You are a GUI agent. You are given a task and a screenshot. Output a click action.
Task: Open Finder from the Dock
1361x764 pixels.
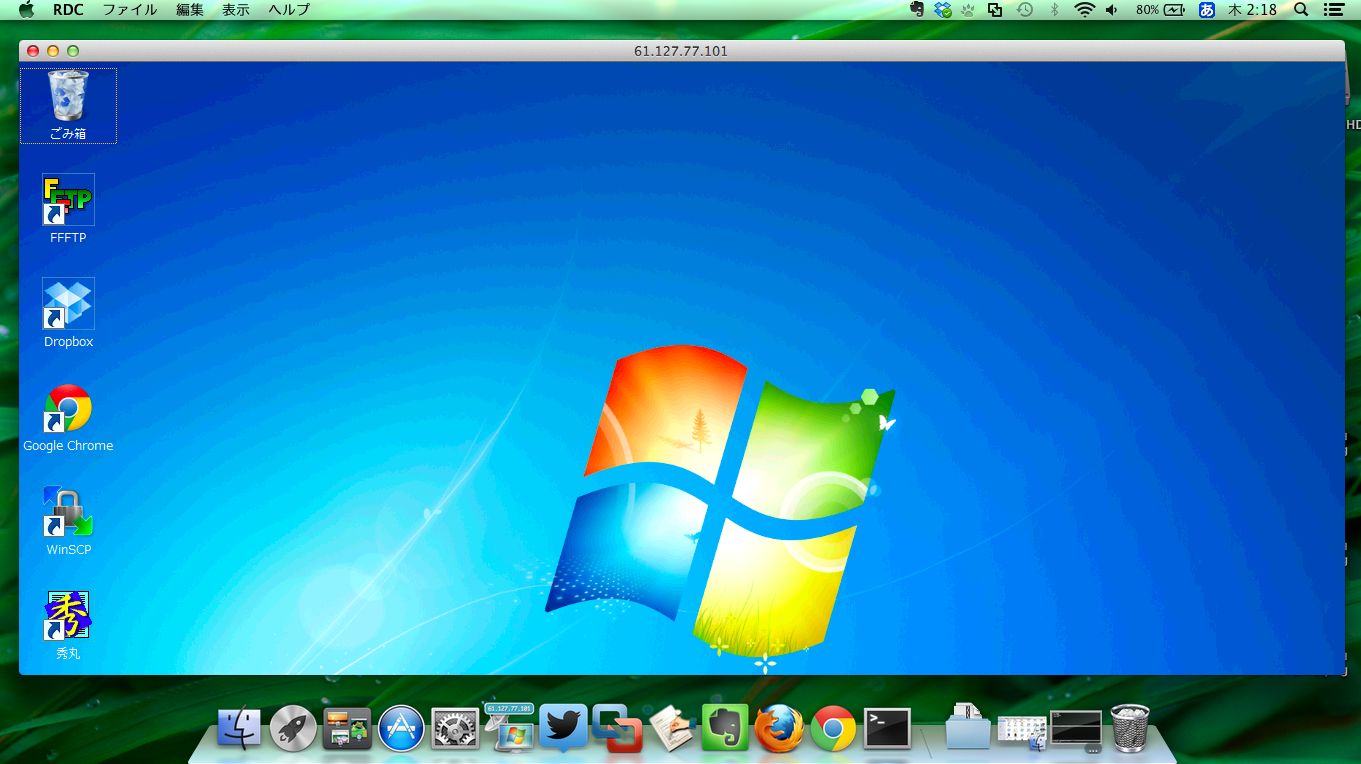239,728
